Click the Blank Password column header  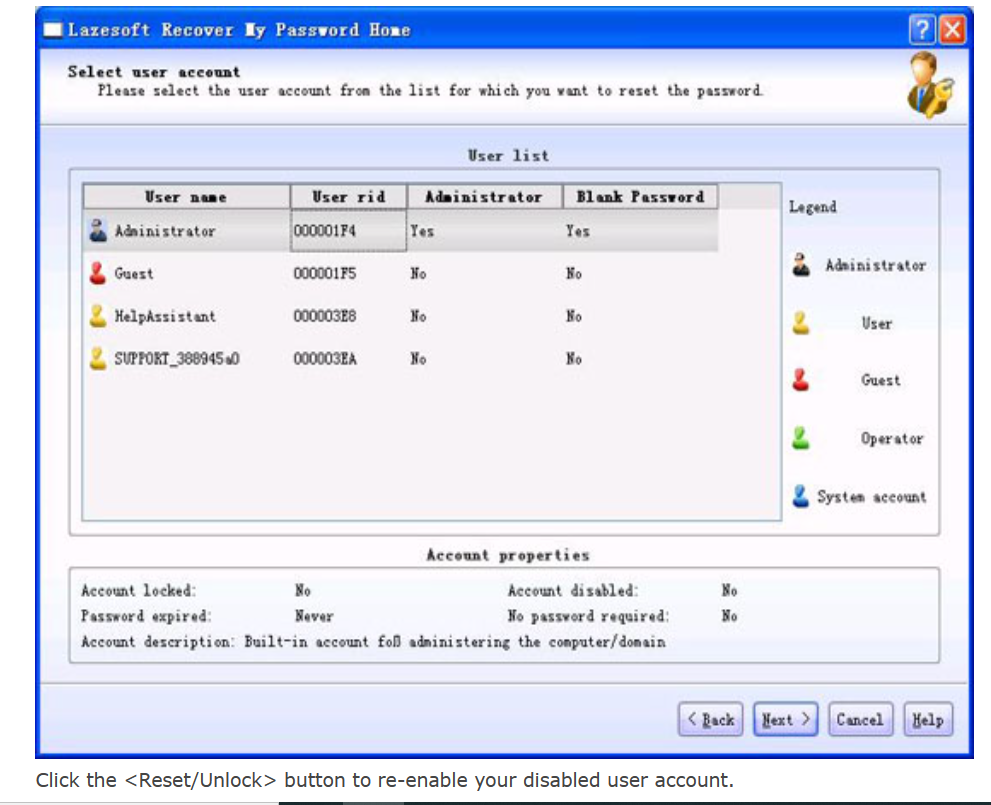[x=640, y=197]
